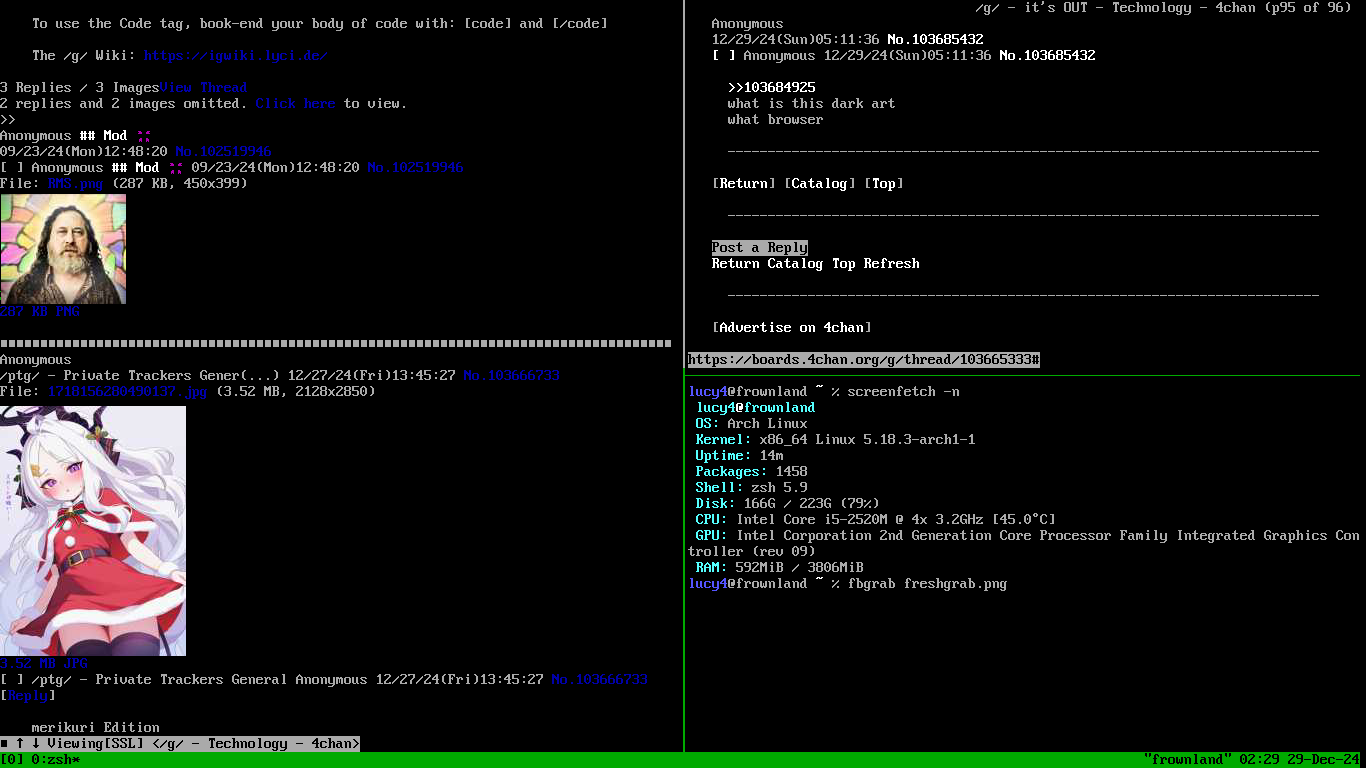Tick the checkbox before 'Anonymous 12/29/24(Sun)05:11:36'
The image size is (1366, 768).
pyautogui.click(x=724, y=55)
